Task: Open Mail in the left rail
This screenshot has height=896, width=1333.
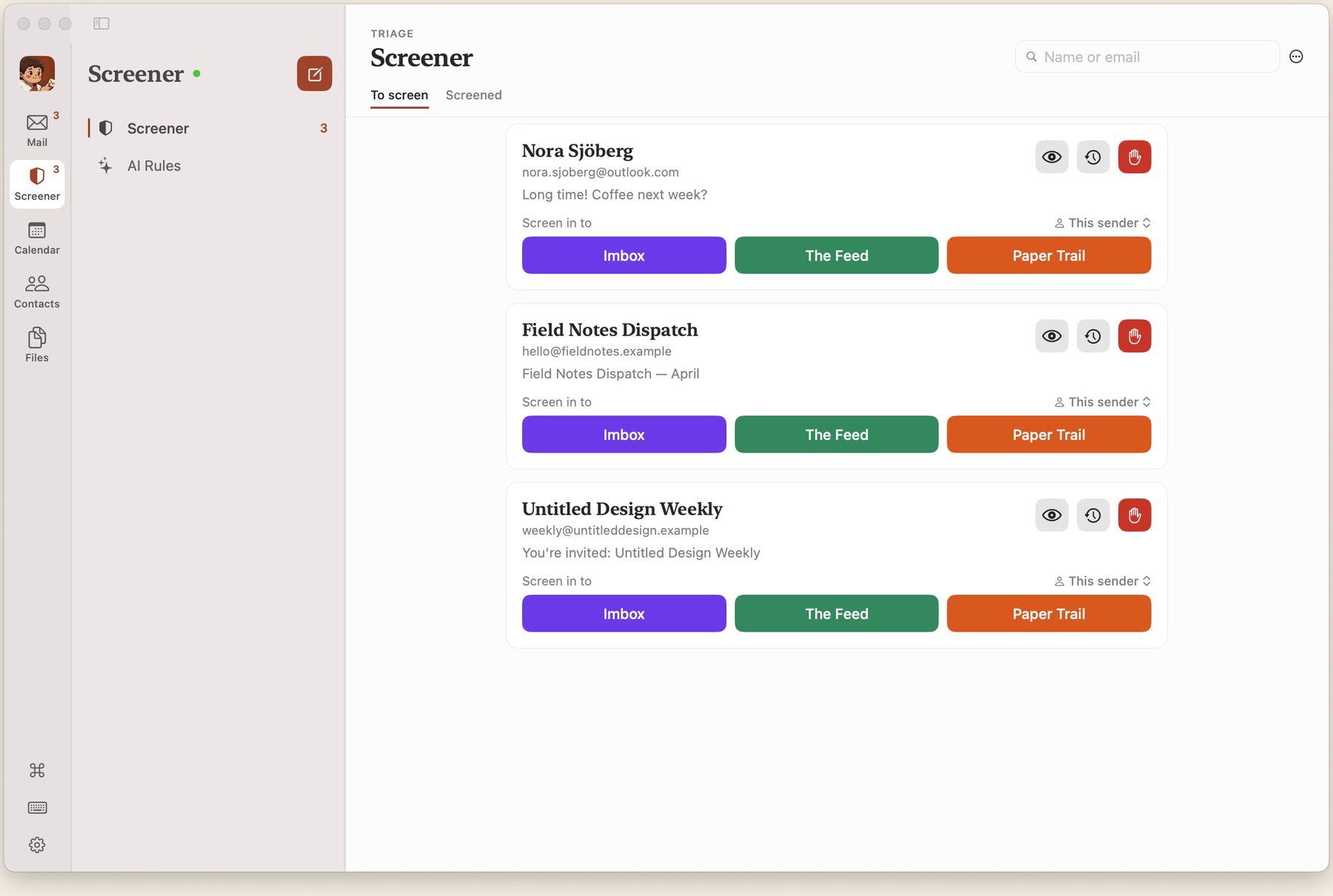Action: pyautogui.click(x=37, y=130)
